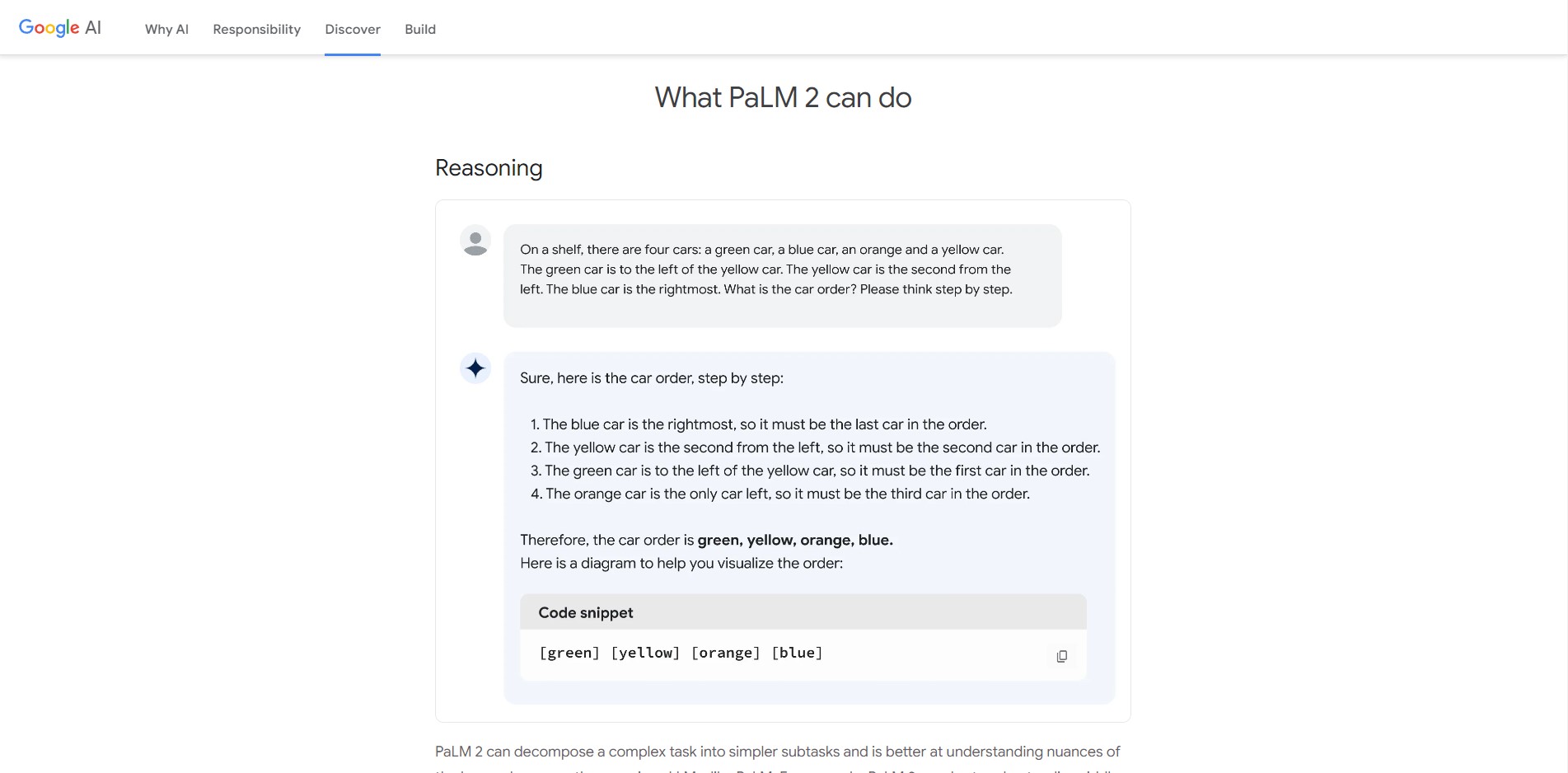Click step 3 about the green car
The width and height of the screenshot is (1568, 773).
coord(810,471)
